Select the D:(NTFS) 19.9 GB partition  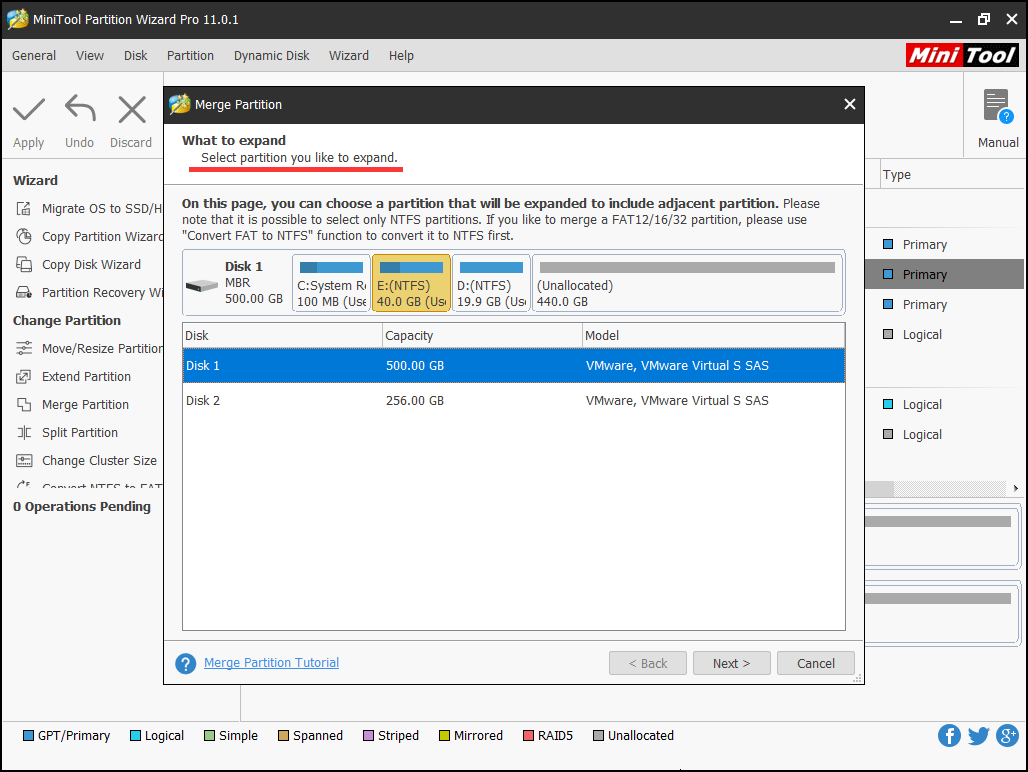point(491,283)
